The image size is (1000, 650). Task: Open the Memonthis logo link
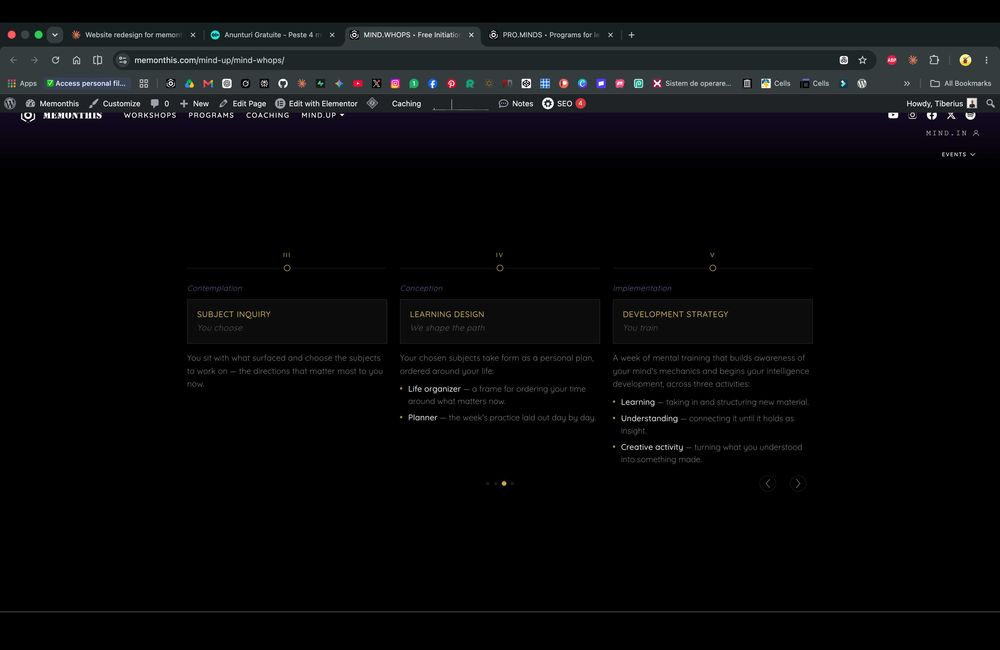pos(61,115)
